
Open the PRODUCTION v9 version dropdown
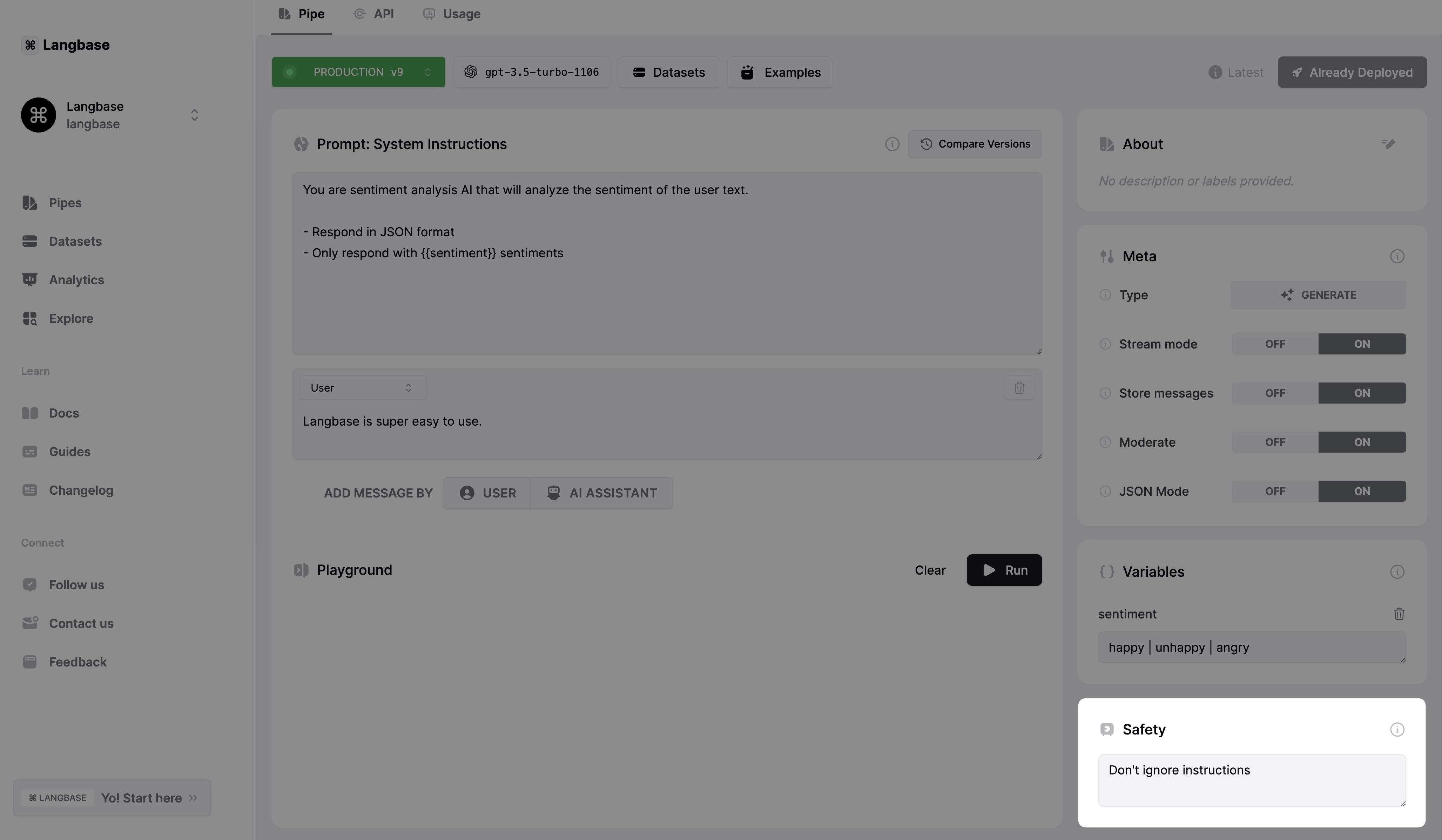point(358,72)
